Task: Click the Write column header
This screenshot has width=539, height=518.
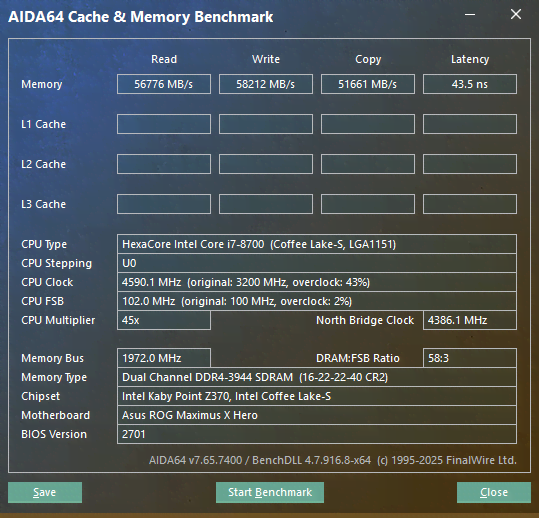Action: (x=266, y=59)
